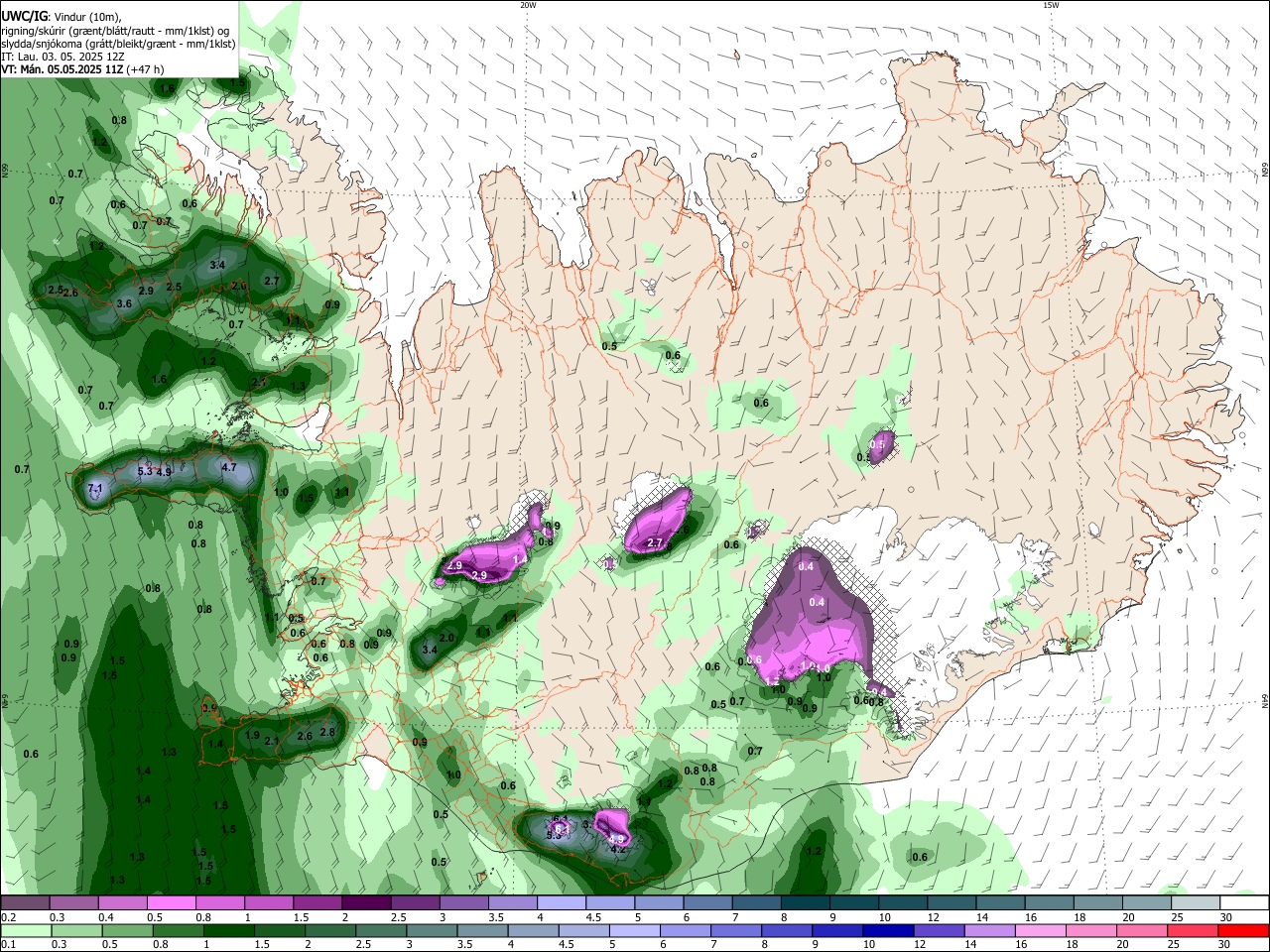Click darkest purple snow swatch for 2–2.5 mm
The image size is (1270, 952).
click(365, 903)
